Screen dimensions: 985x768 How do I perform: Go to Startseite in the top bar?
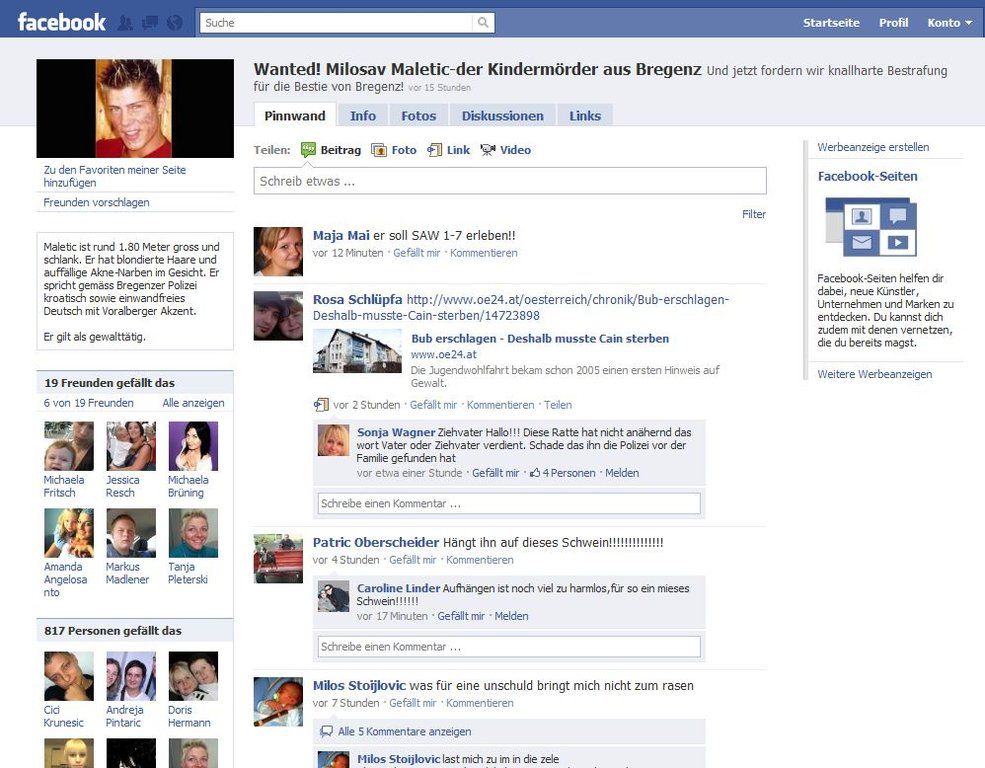(830, 23)
